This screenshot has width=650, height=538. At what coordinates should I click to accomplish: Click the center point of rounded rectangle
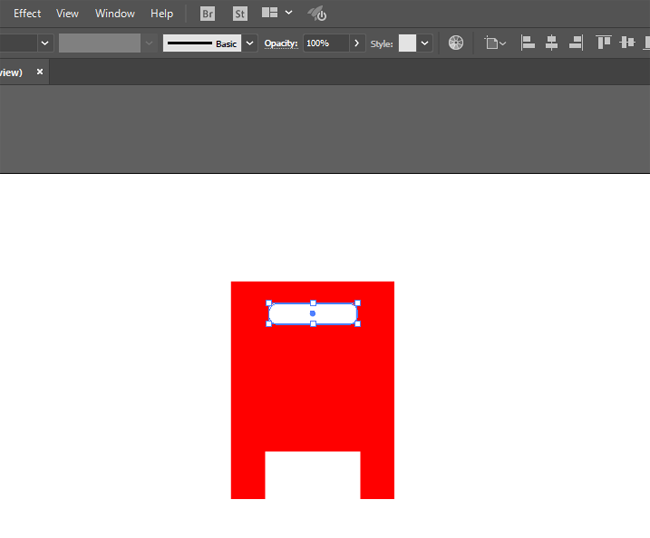tap(313, 314)
